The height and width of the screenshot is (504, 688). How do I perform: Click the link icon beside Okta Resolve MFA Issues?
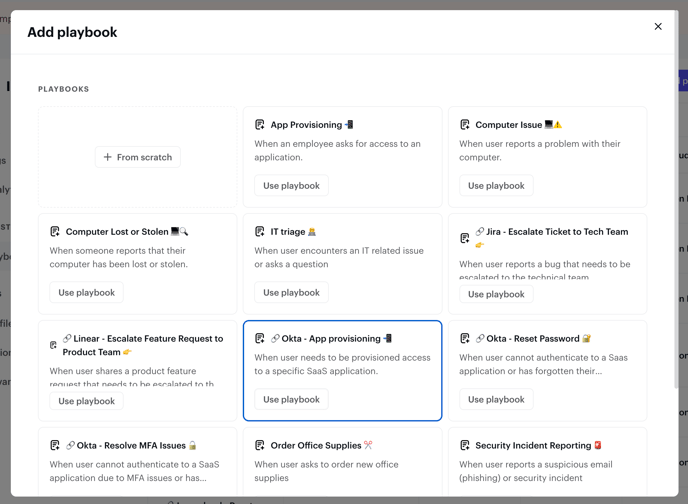pos(70,446)
